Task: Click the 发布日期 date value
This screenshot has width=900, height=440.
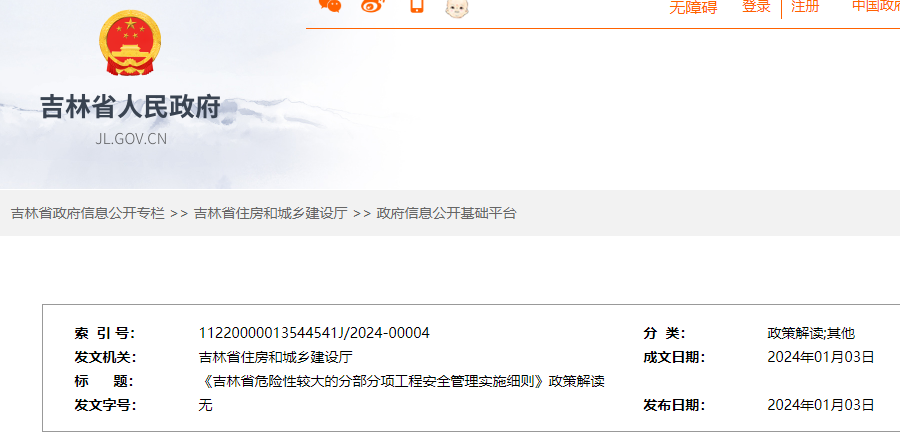Action: point(821,406)
